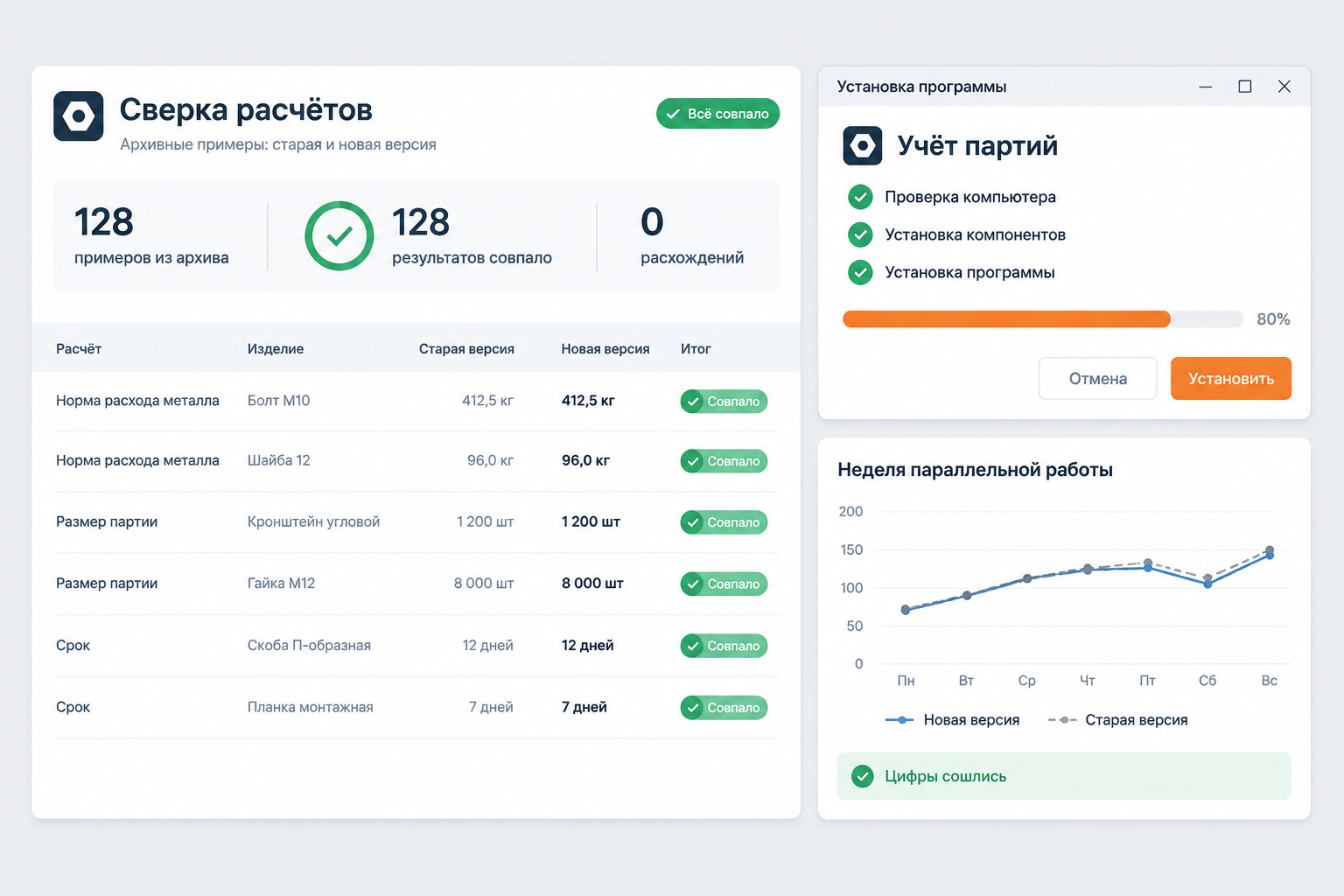Click the 128 примеров из архива counter
Screen dimensions: 1344x896
coord(151,235)
